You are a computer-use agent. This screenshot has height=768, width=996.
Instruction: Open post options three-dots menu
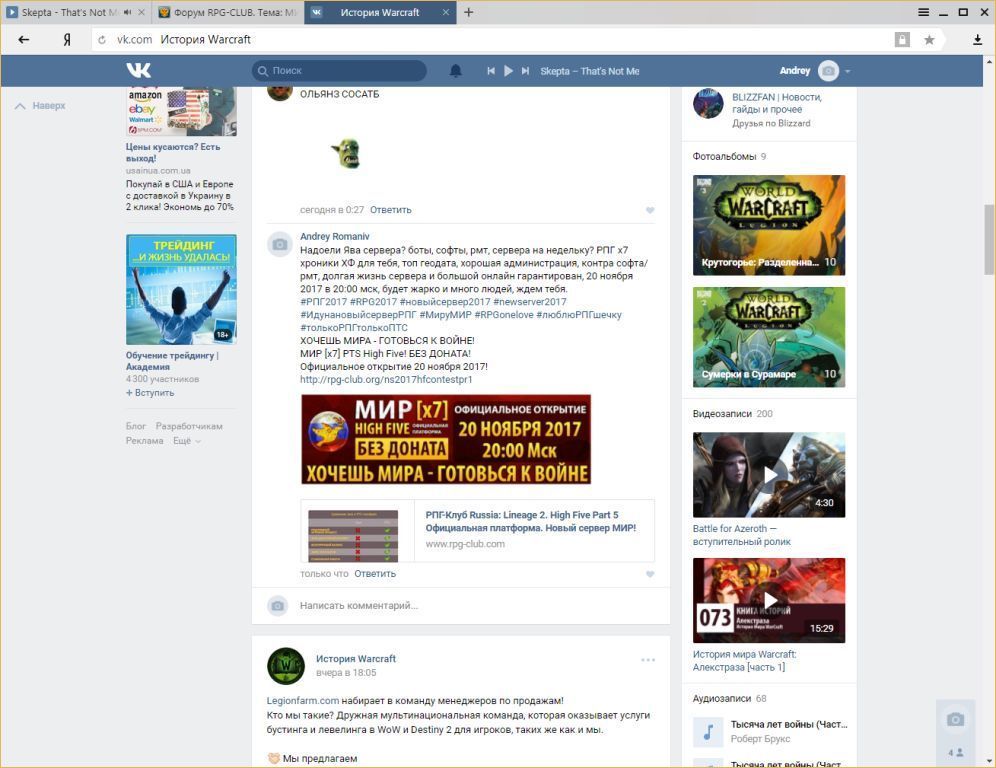648,660
